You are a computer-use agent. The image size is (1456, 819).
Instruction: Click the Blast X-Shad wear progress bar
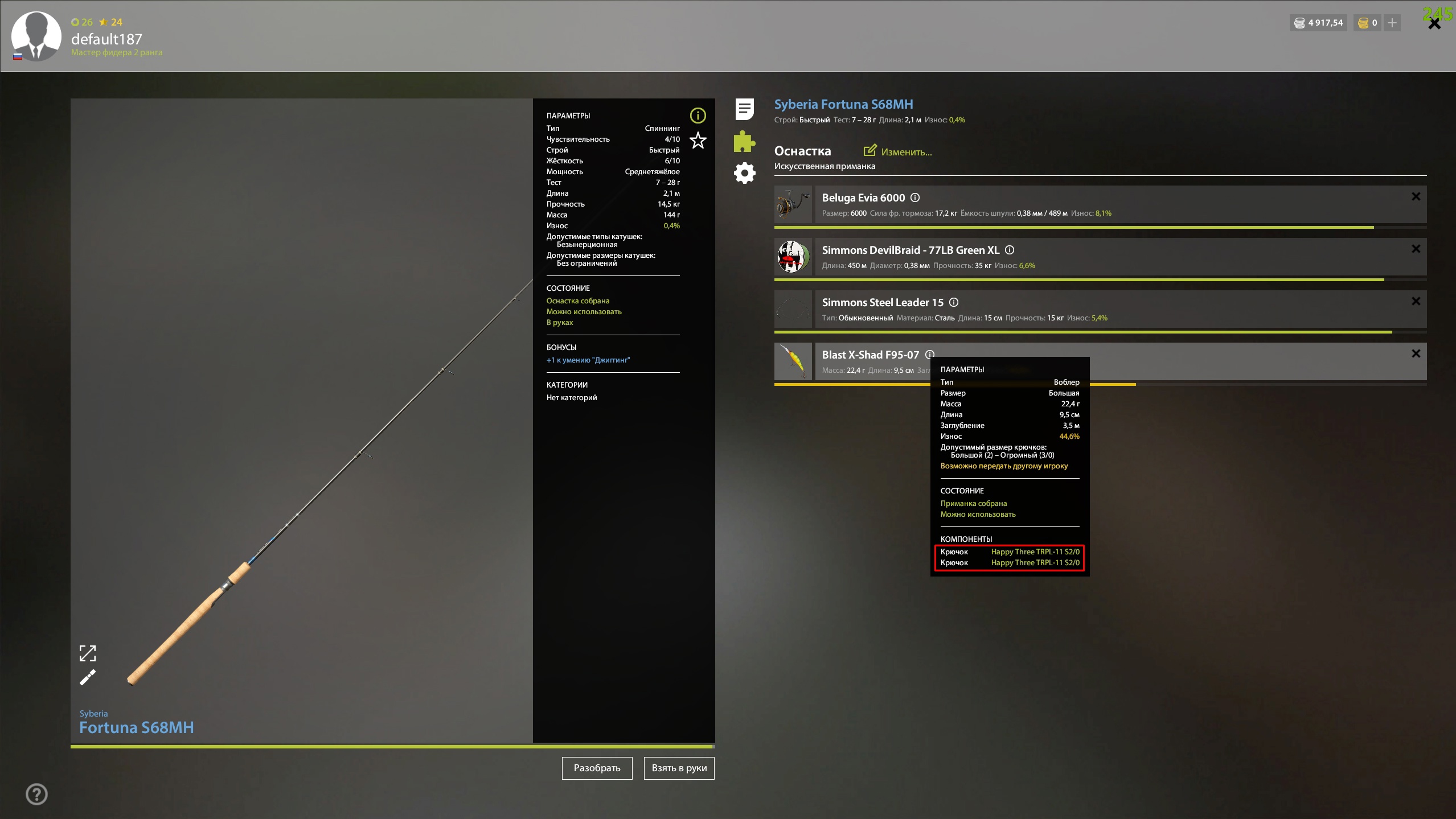click(x=1100, y=384)
